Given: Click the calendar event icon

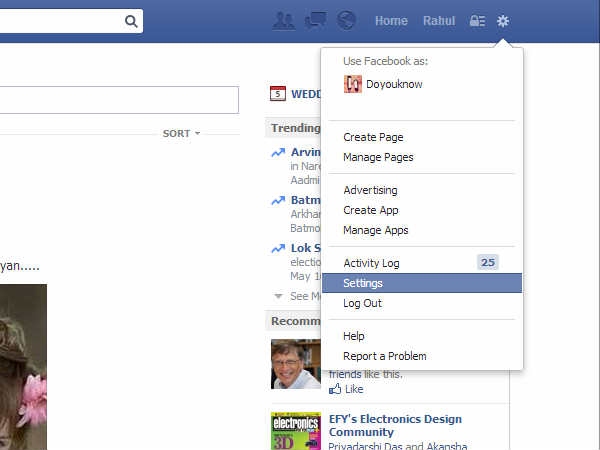Looking at the screenshot, I should tap(277, 93).
